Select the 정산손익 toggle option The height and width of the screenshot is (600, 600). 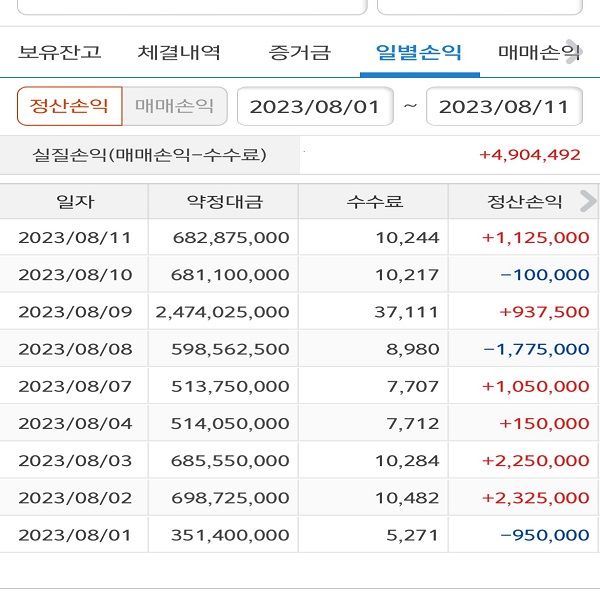[x=69, y=106]
